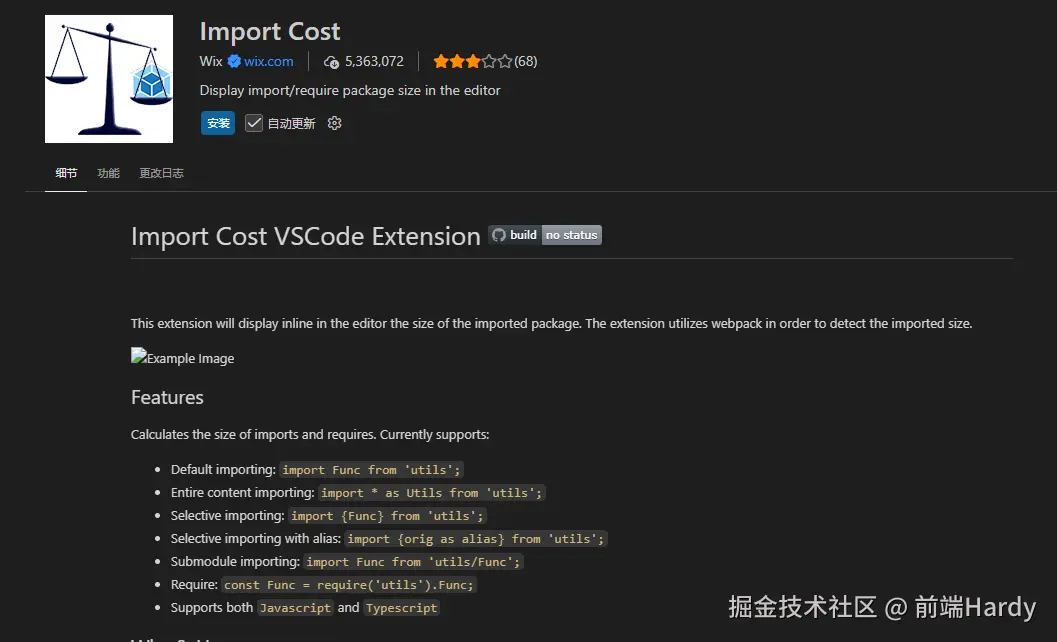The height and width of the screenshot is (642, 1057).
Task: Click the Import Cost VSCode Extension heading
Action: pyautogui.click(x=305, y=236)
